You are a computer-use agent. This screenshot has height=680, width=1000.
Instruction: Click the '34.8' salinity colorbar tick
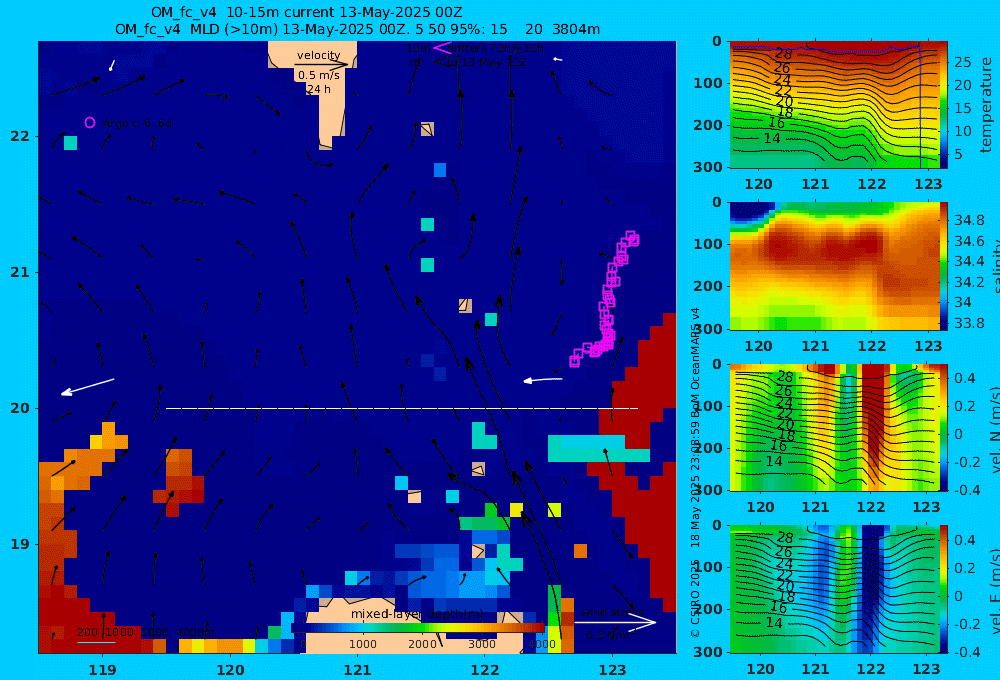click(969, 221)
